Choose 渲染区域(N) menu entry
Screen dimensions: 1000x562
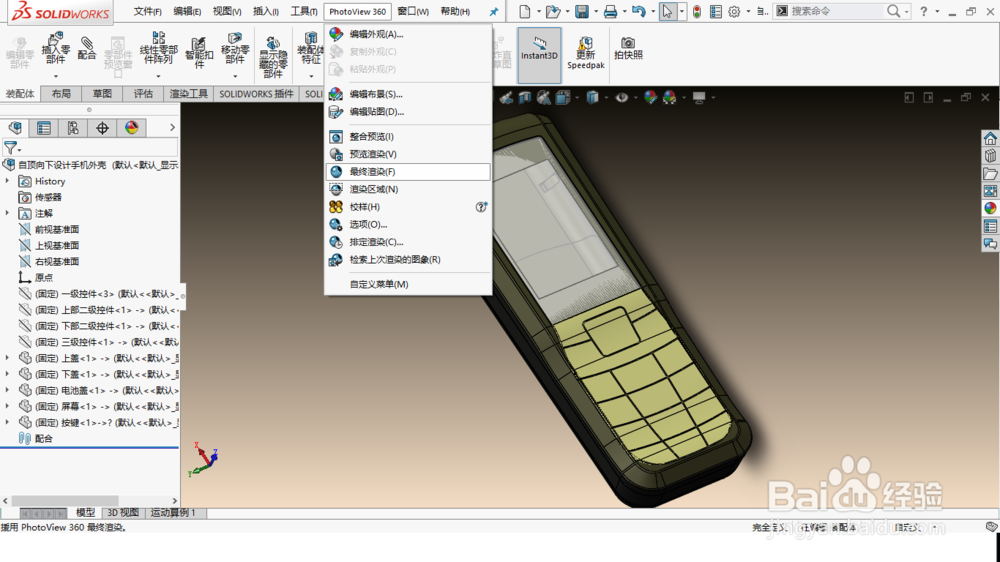(408, 189)
